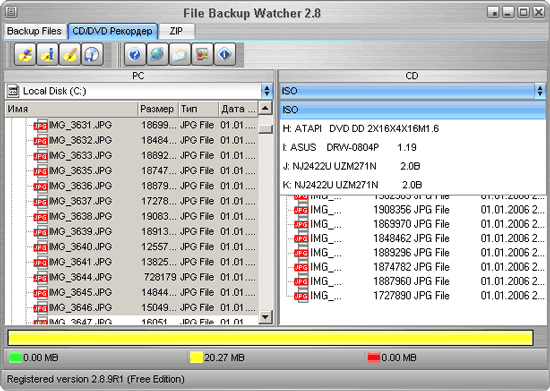Click the burn disc toolbar icon
Viewport: 550px width, 391px height.
pyautogui.click(x=25, y=54)
